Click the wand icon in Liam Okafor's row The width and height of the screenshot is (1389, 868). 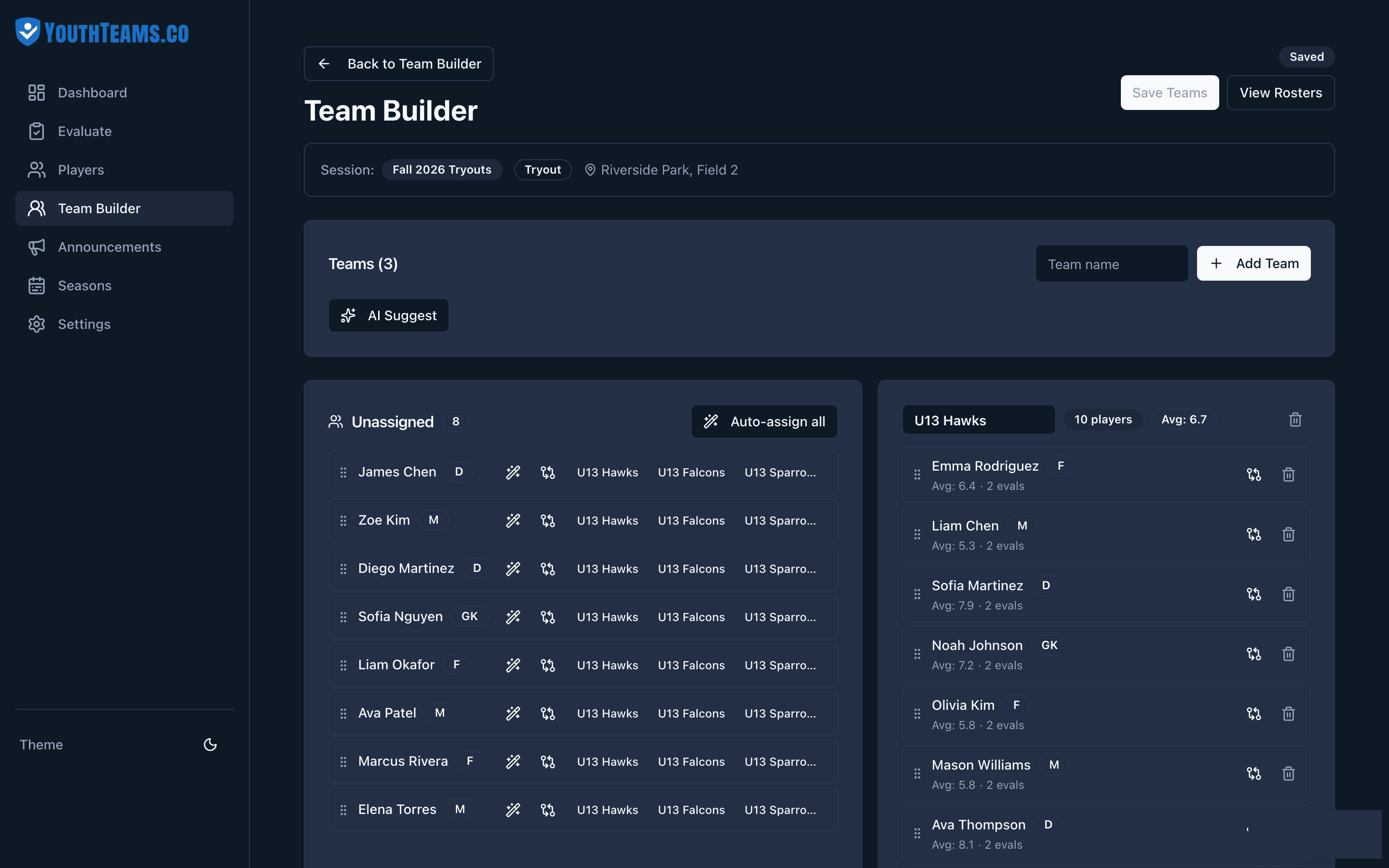tap(513, 665)
